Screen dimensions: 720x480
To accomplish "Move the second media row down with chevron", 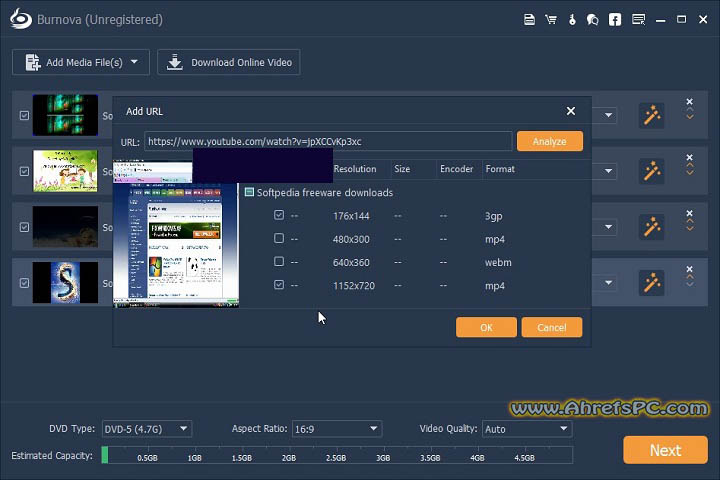I will [x=690, y=173].
